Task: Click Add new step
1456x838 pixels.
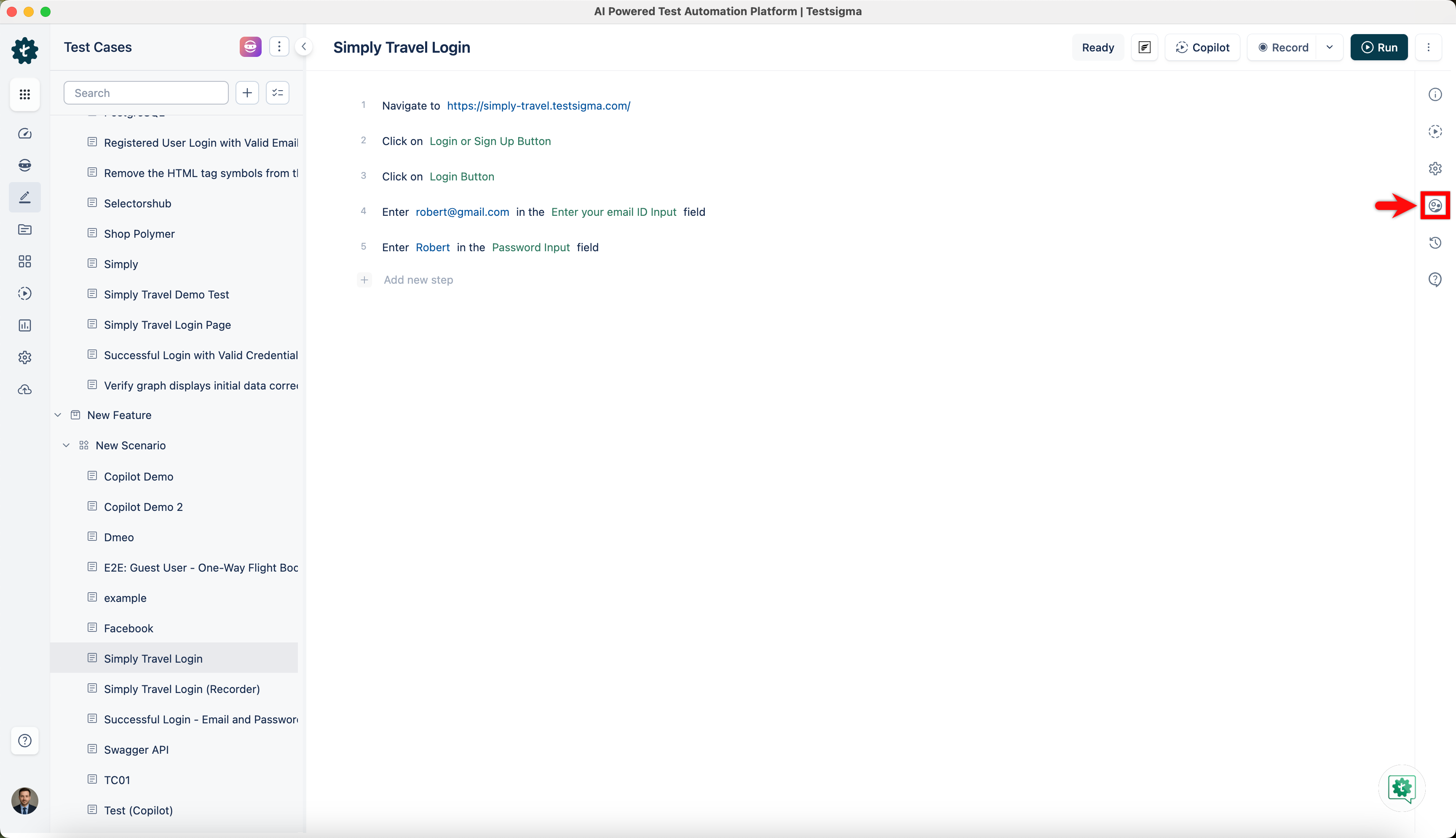Action: (x=418, y=280)
